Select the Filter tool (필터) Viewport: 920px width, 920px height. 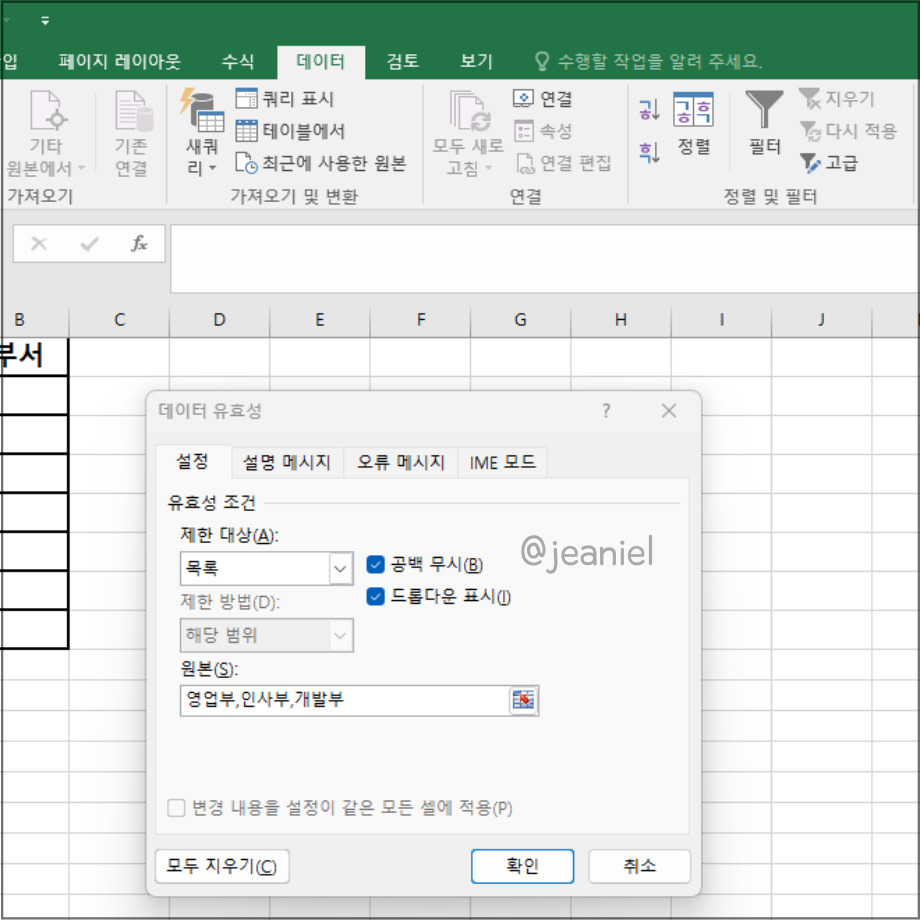(763, 125)
